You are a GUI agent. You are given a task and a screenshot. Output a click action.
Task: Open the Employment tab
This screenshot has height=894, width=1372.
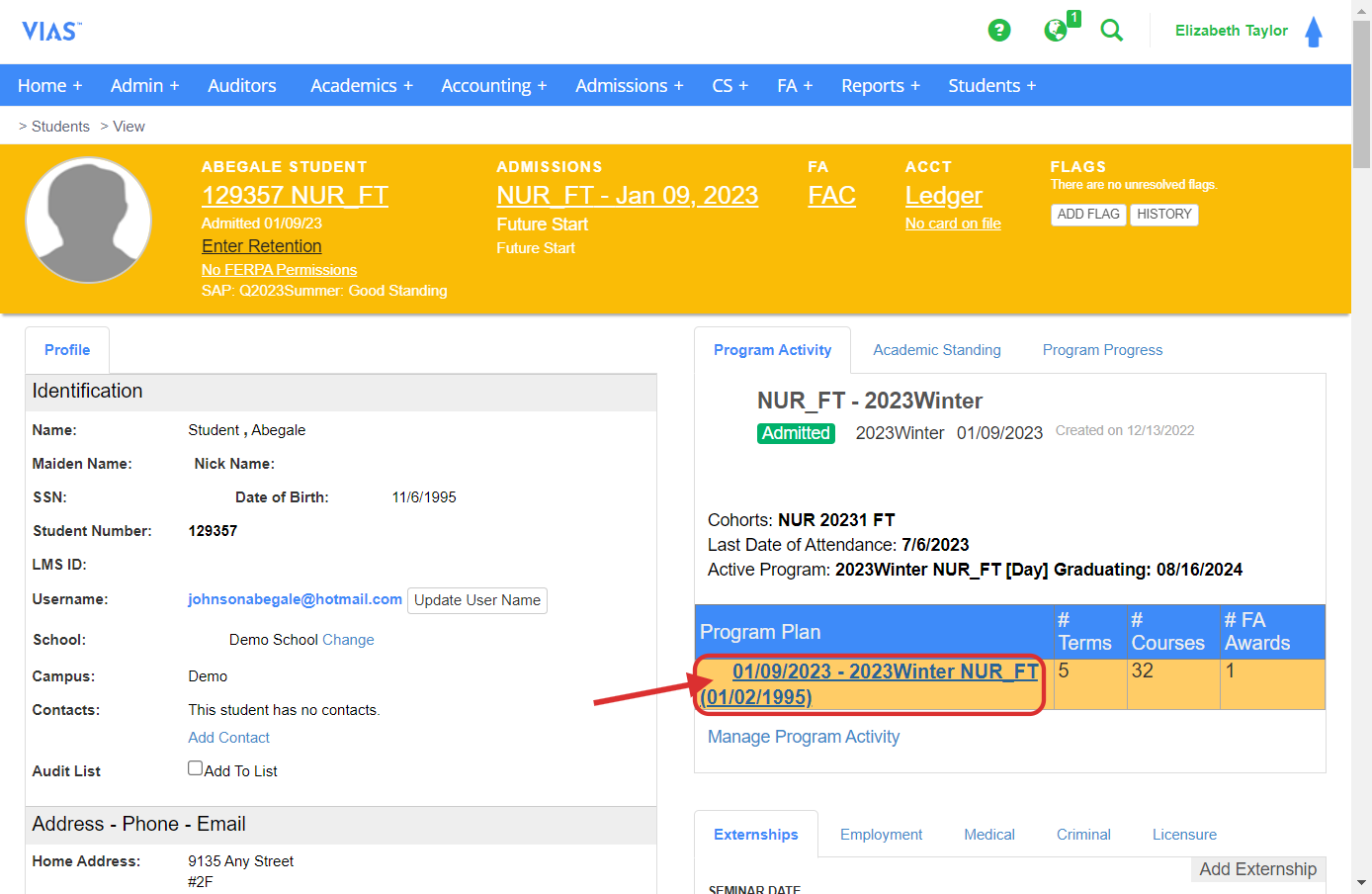(881, 835)
